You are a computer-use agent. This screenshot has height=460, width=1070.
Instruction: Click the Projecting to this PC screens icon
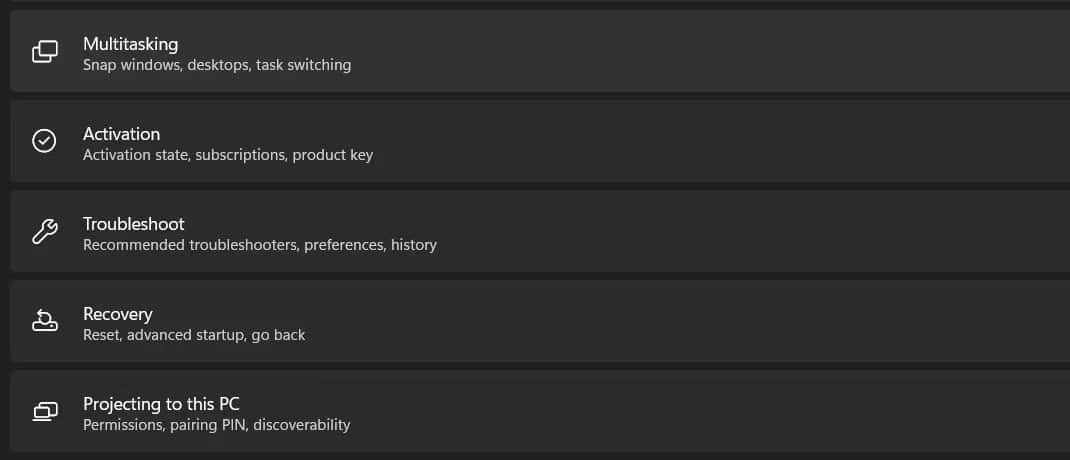coord(45,411)
